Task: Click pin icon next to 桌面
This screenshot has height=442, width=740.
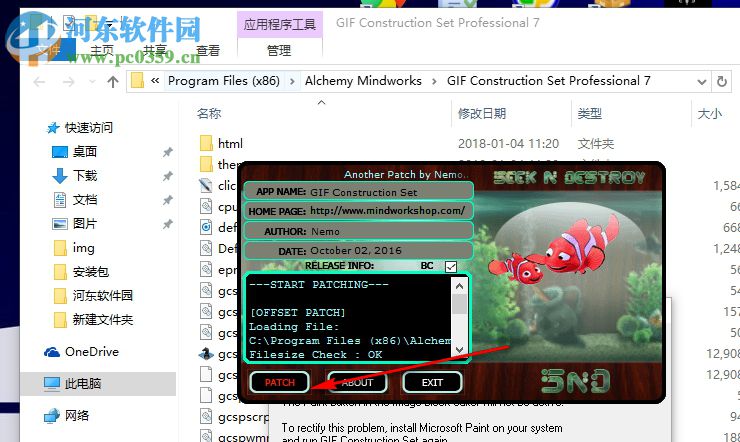Action: point(168,152)
